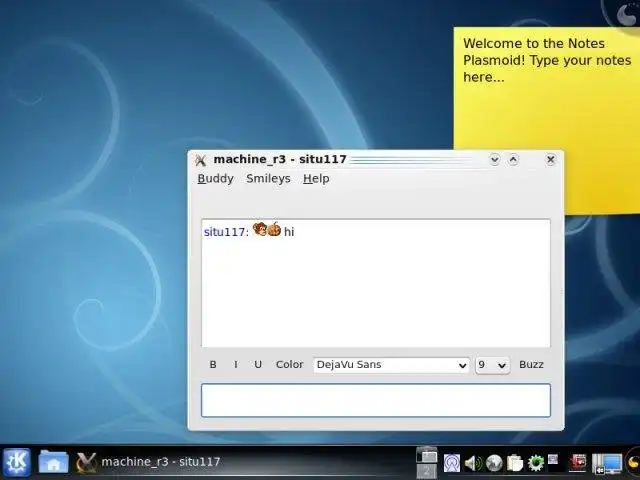Screen dimensions: 640x480
Task: Switch to virtual desktop 2 in pager
Action: click(x=427, y=471)
